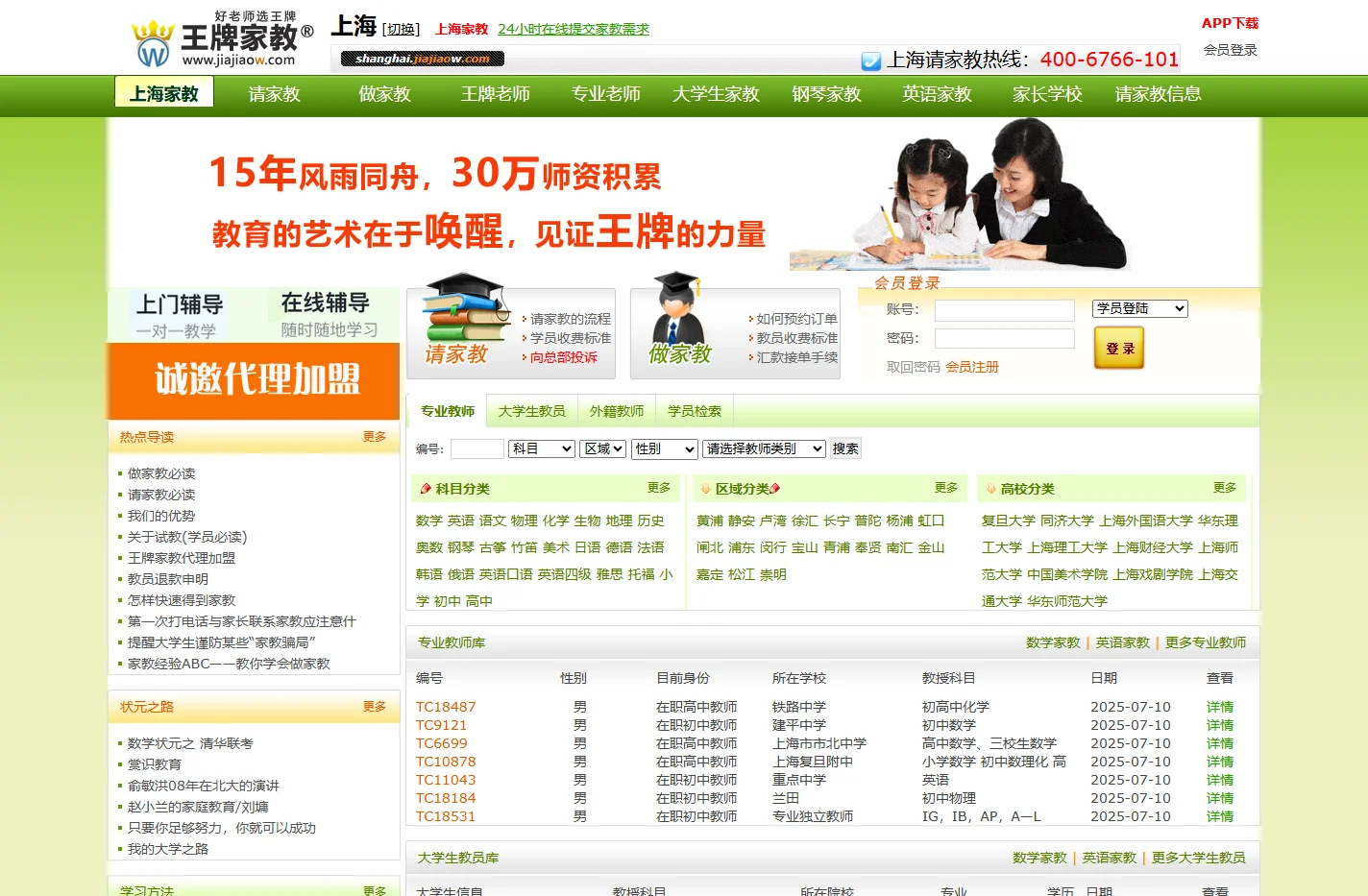This screenshot has height=896, width=1368.
Task: Open teacher record TC6699
Action: coord(442,743)
